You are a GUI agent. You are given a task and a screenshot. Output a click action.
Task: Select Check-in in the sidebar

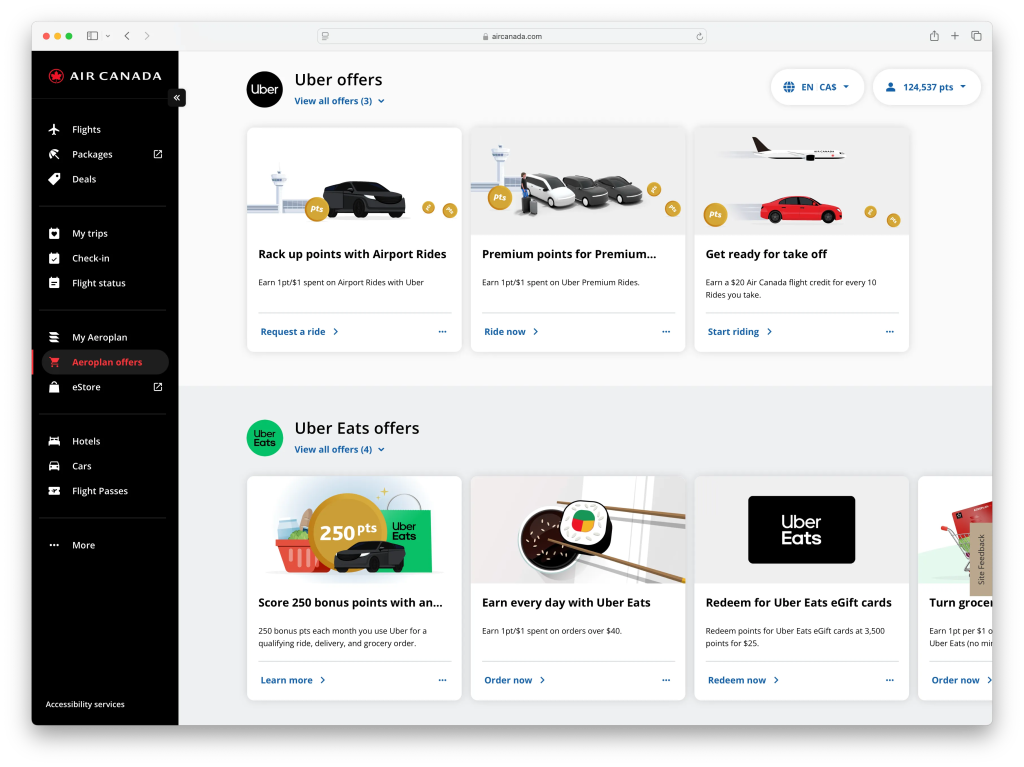click(90, 258)
